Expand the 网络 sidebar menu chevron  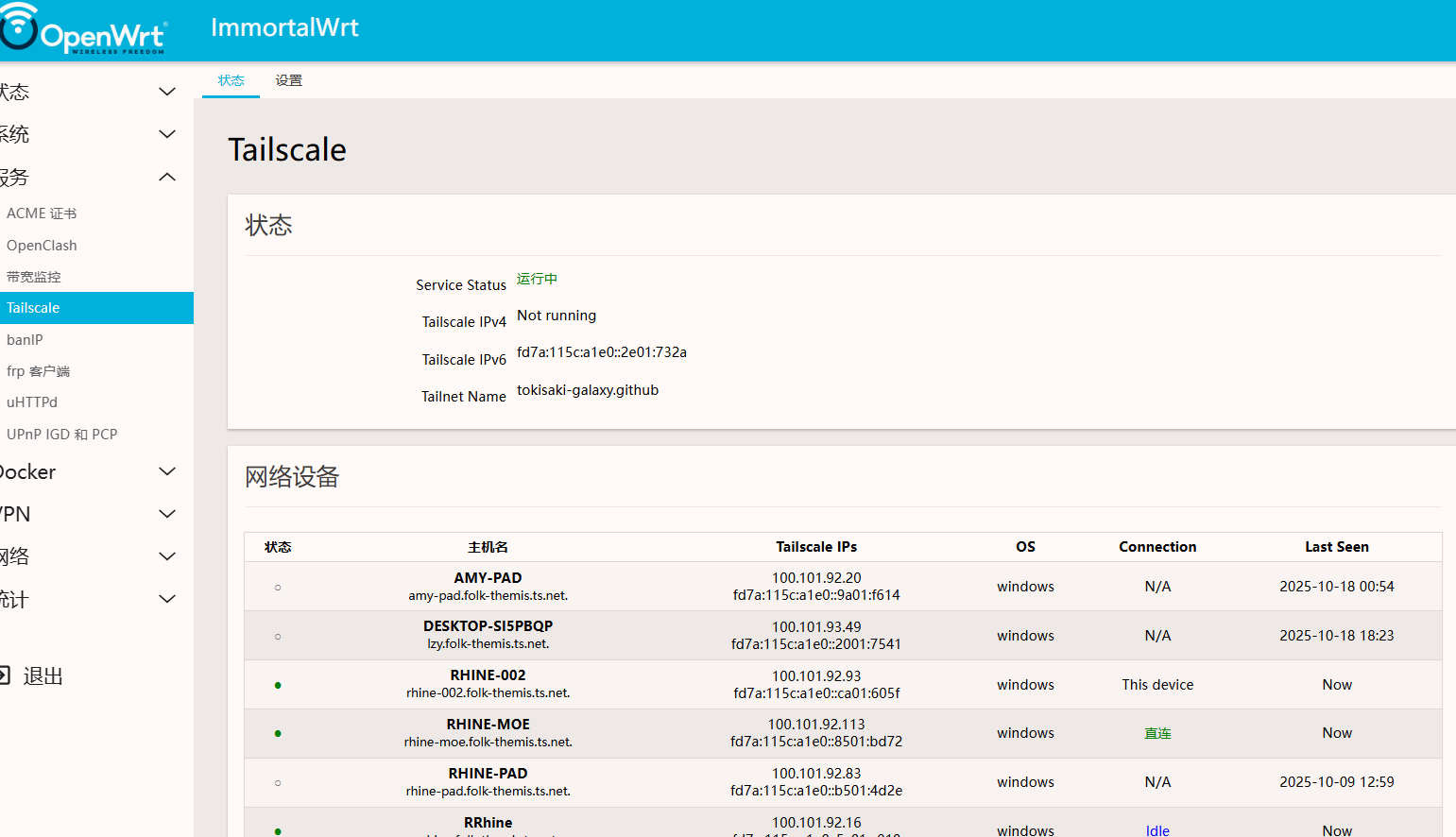click(x=167, y=556)
